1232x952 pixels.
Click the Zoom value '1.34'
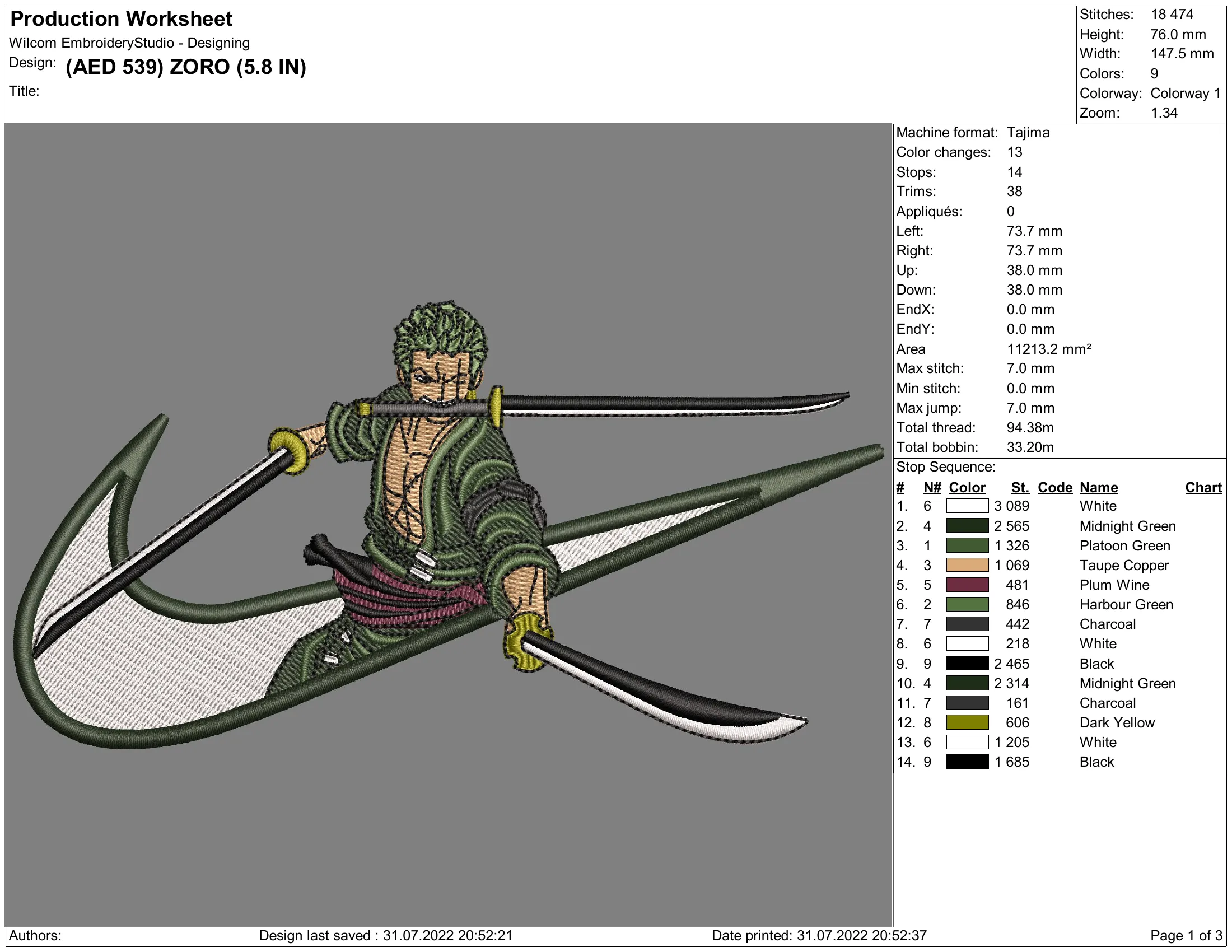tap(1164, 113)
